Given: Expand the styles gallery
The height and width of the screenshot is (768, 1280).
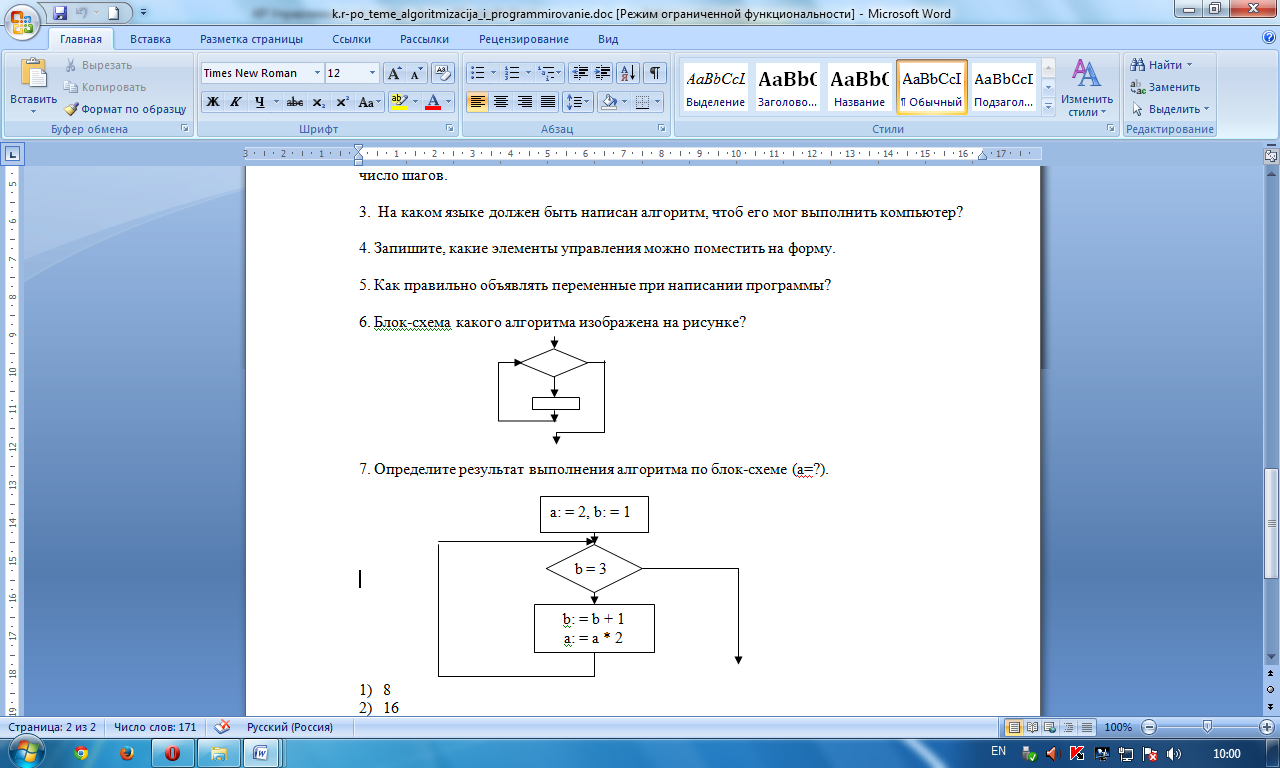Looking at the screenshot, I should click(1048, 105).
